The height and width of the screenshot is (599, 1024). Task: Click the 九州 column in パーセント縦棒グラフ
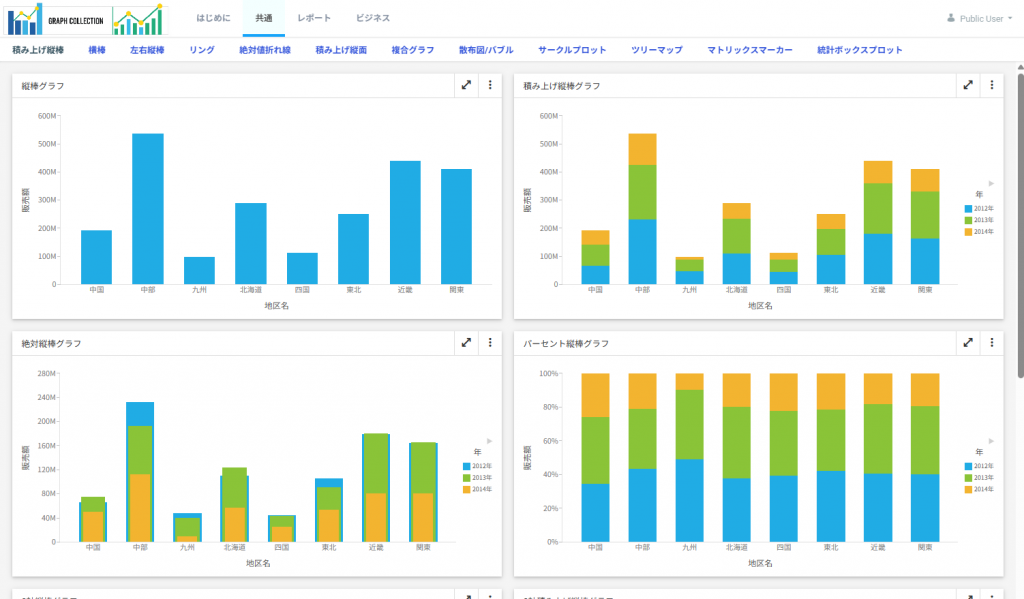point(690,457)
